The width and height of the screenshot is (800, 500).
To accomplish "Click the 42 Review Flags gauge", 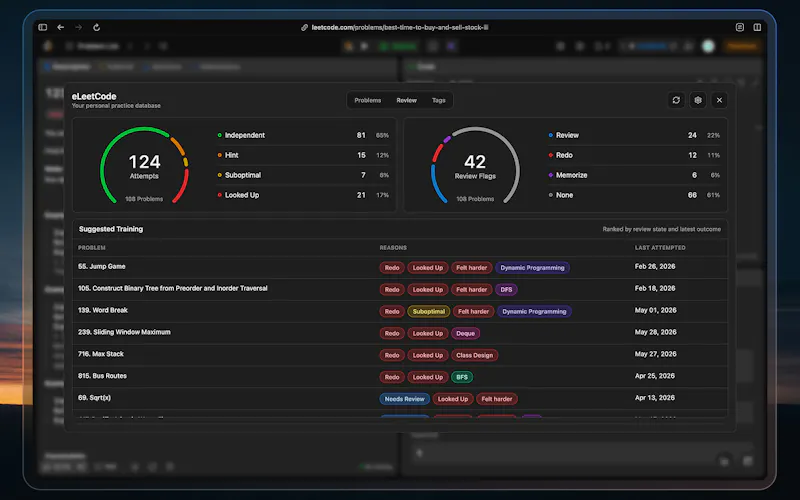I will [x=475, y=166].
